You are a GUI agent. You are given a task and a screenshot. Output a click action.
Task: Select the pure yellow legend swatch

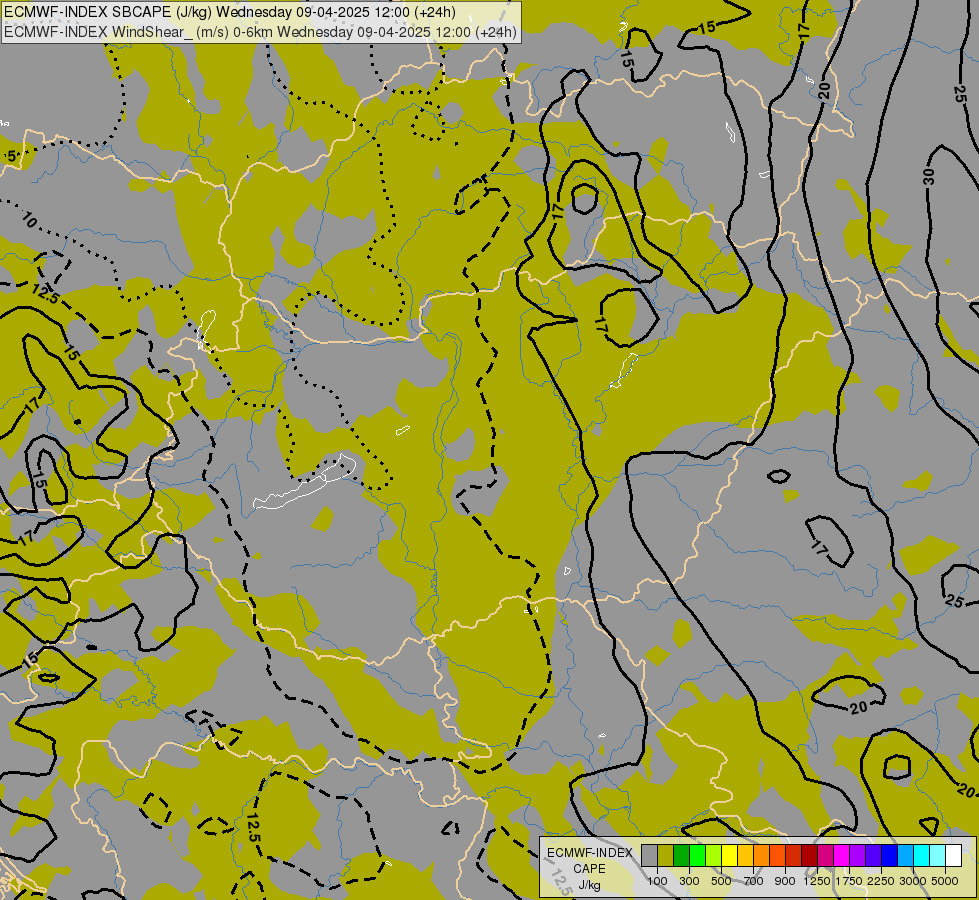pyautogui.click(x=729, y=855)
